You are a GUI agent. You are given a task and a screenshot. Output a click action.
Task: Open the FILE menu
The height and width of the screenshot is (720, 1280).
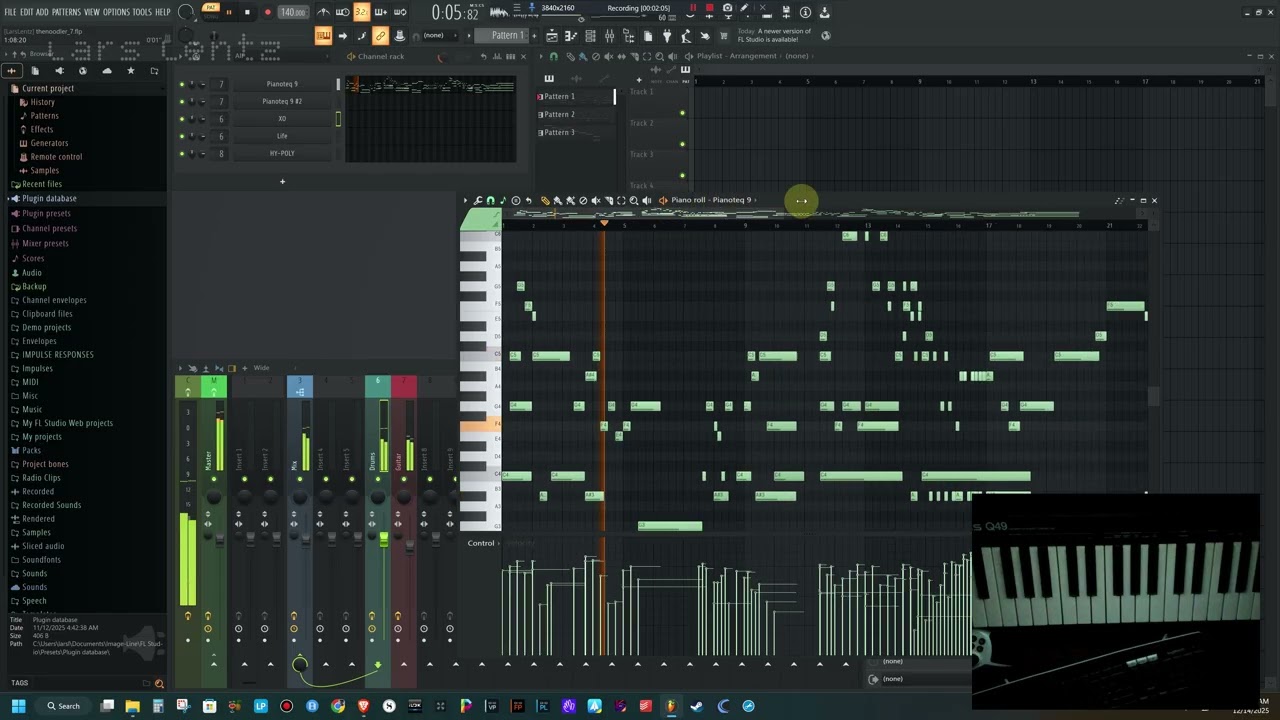pos(11,12)
